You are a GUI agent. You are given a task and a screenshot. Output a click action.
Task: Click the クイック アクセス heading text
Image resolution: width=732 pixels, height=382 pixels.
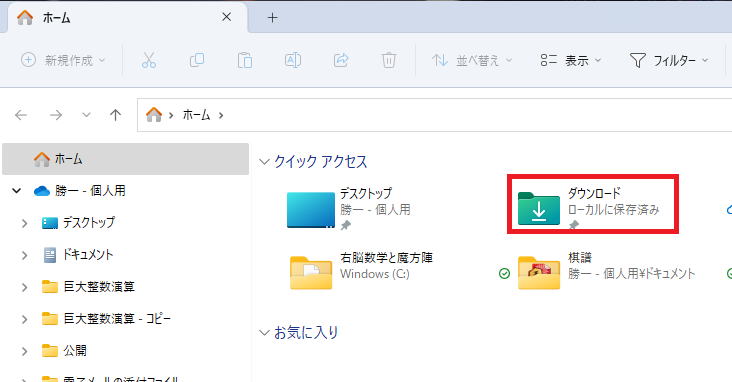pyautogui.click(x=320, y=162)
